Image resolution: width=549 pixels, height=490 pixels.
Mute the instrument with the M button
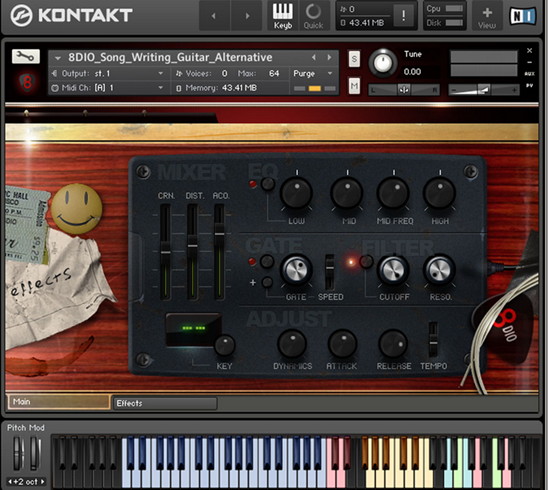point(354,86)
